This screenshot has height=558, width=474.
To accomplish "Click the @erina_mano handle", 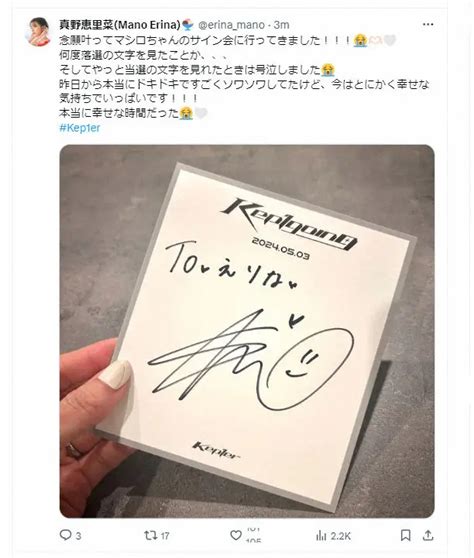I will [231, 25].
